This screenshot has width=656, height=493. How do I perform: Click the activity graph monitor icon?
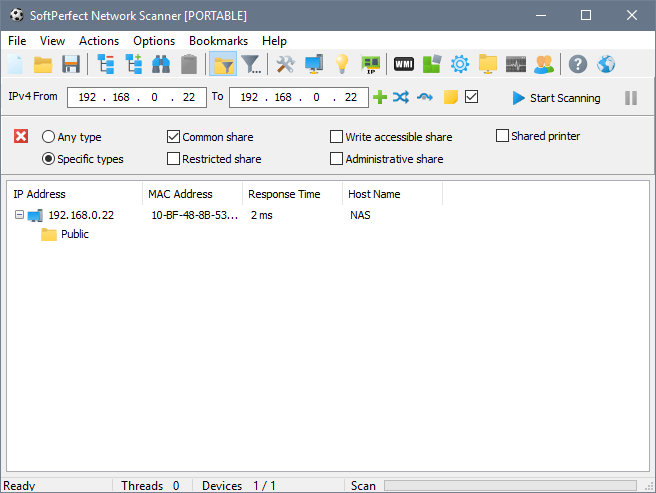pos(516,64)
